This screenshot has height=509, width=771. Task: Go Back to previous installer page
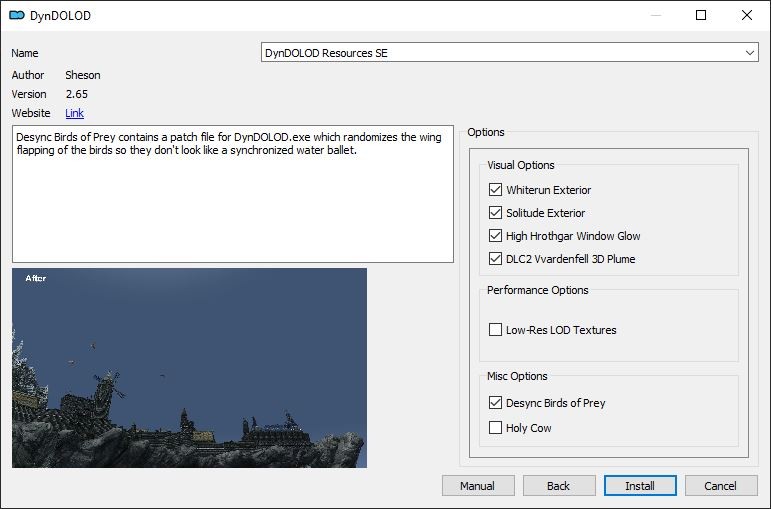[559, 486]
